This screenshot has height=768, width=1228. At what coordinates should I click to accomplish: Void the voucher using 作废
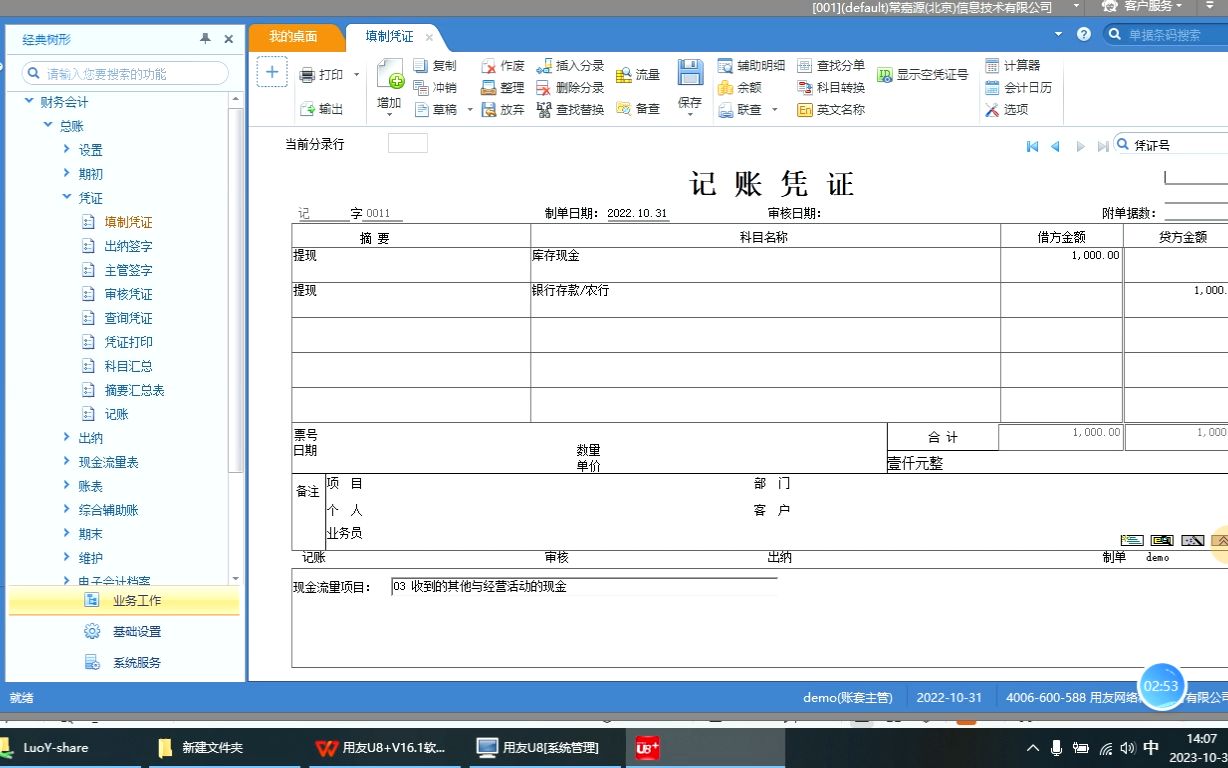pos(504,64)
